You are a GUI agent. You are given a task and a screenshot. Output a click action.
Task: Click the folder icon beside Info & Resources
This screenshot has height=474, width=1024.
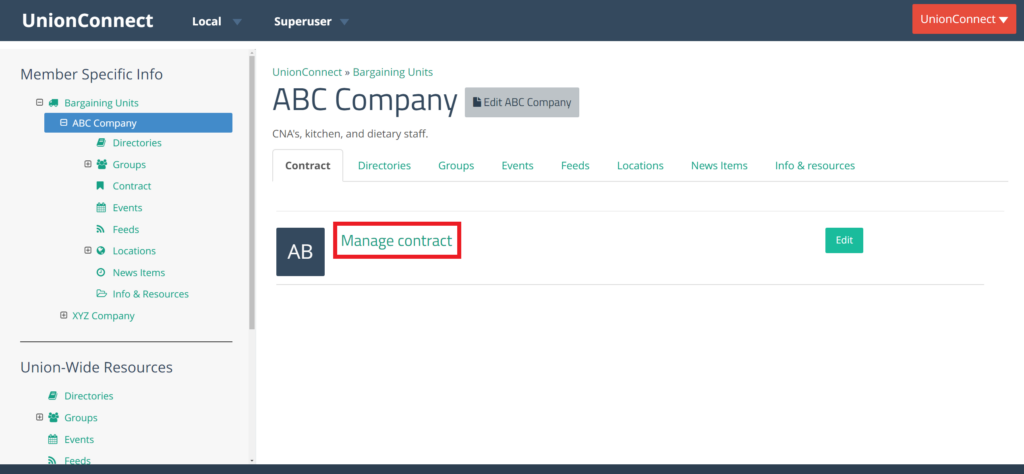point(101,294)
